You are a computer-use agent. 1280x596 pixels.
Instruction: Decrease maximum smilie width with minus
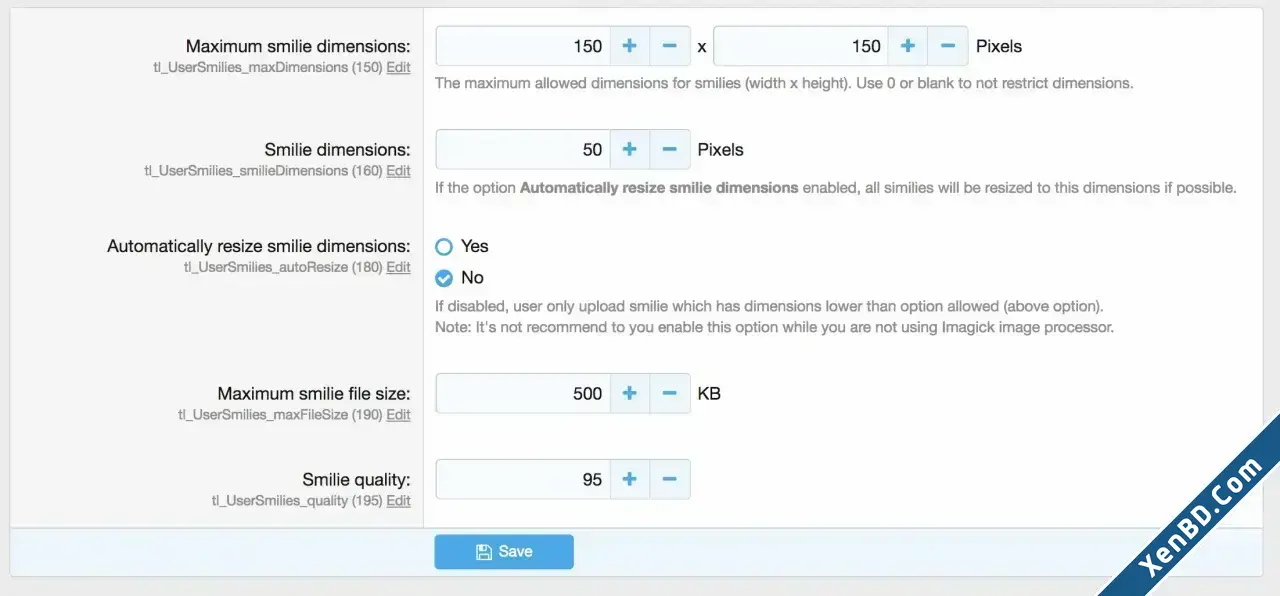pos(670,46)
